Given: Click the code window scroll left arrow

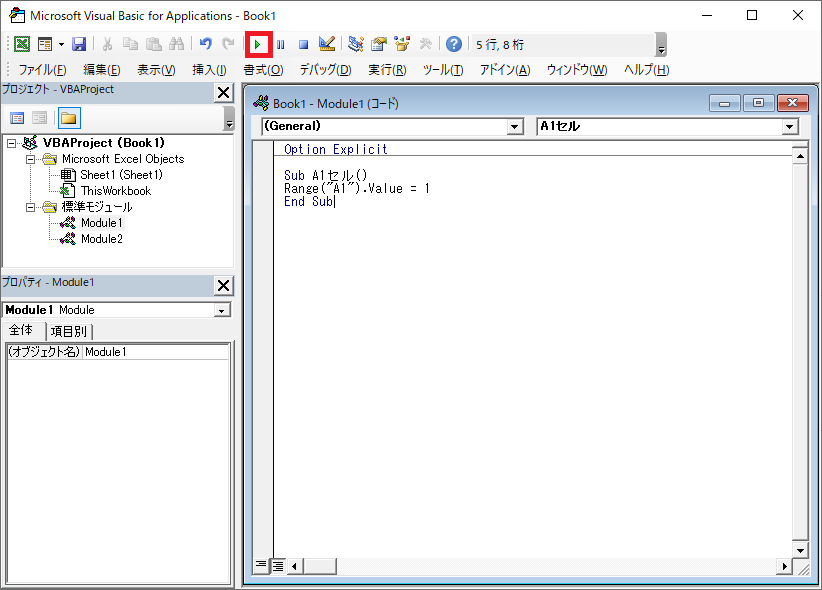Looking at the screenshot, I should point(295,566).
